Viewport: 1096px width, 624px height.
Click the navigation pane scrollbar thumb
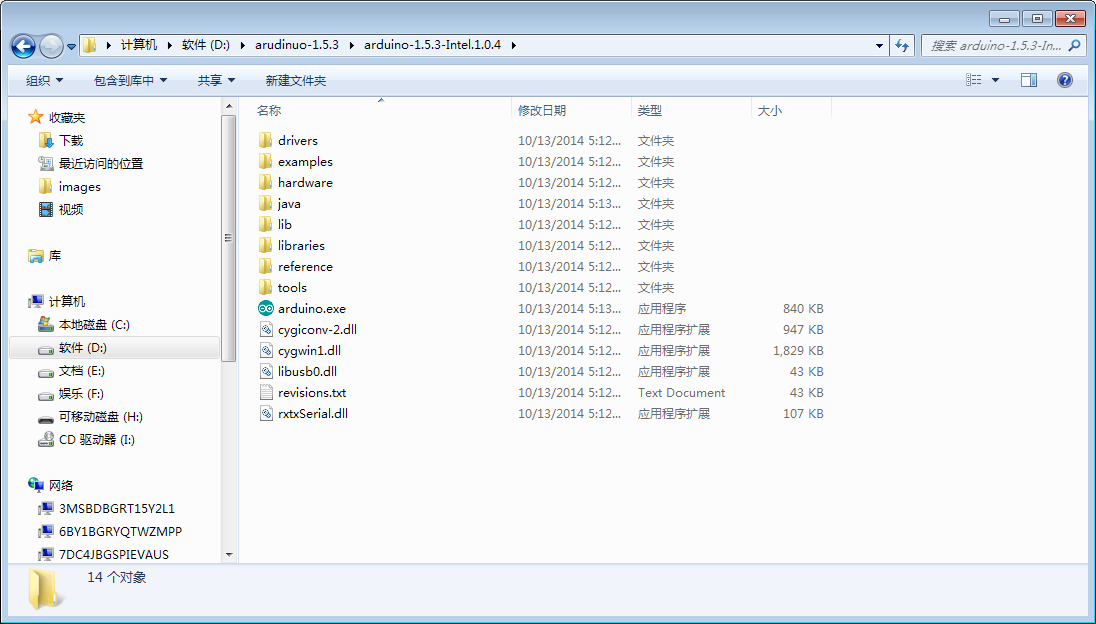point(229,238)
